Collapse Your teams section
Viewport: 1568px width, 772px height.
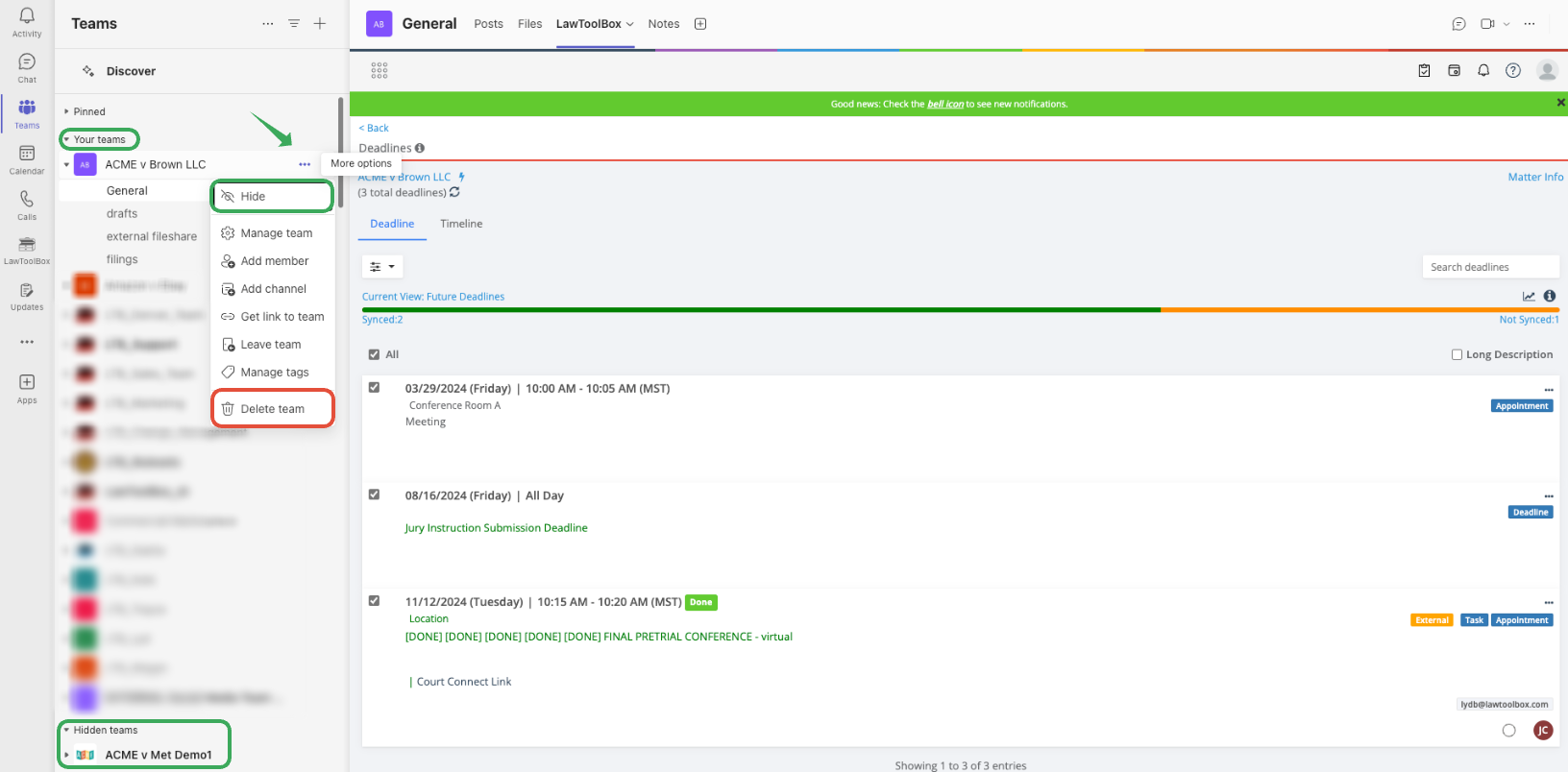point(66,139)
